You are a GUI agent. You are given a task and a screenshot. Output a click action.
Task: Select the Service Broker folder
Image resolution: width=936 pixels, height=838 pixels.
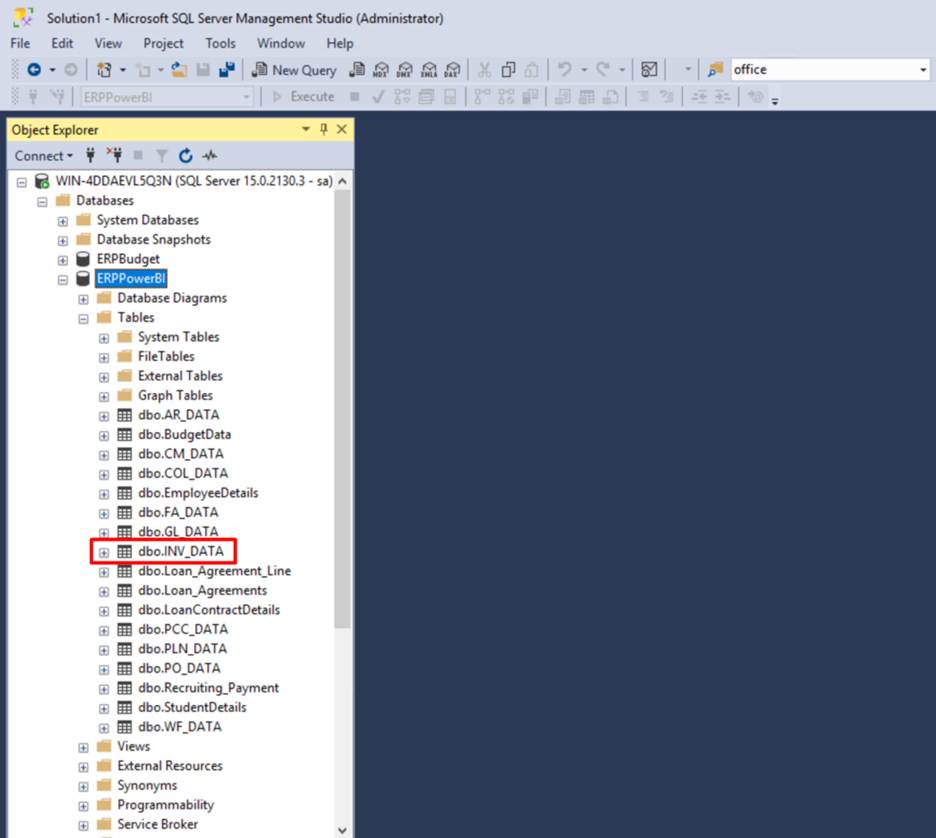point(158,824)
